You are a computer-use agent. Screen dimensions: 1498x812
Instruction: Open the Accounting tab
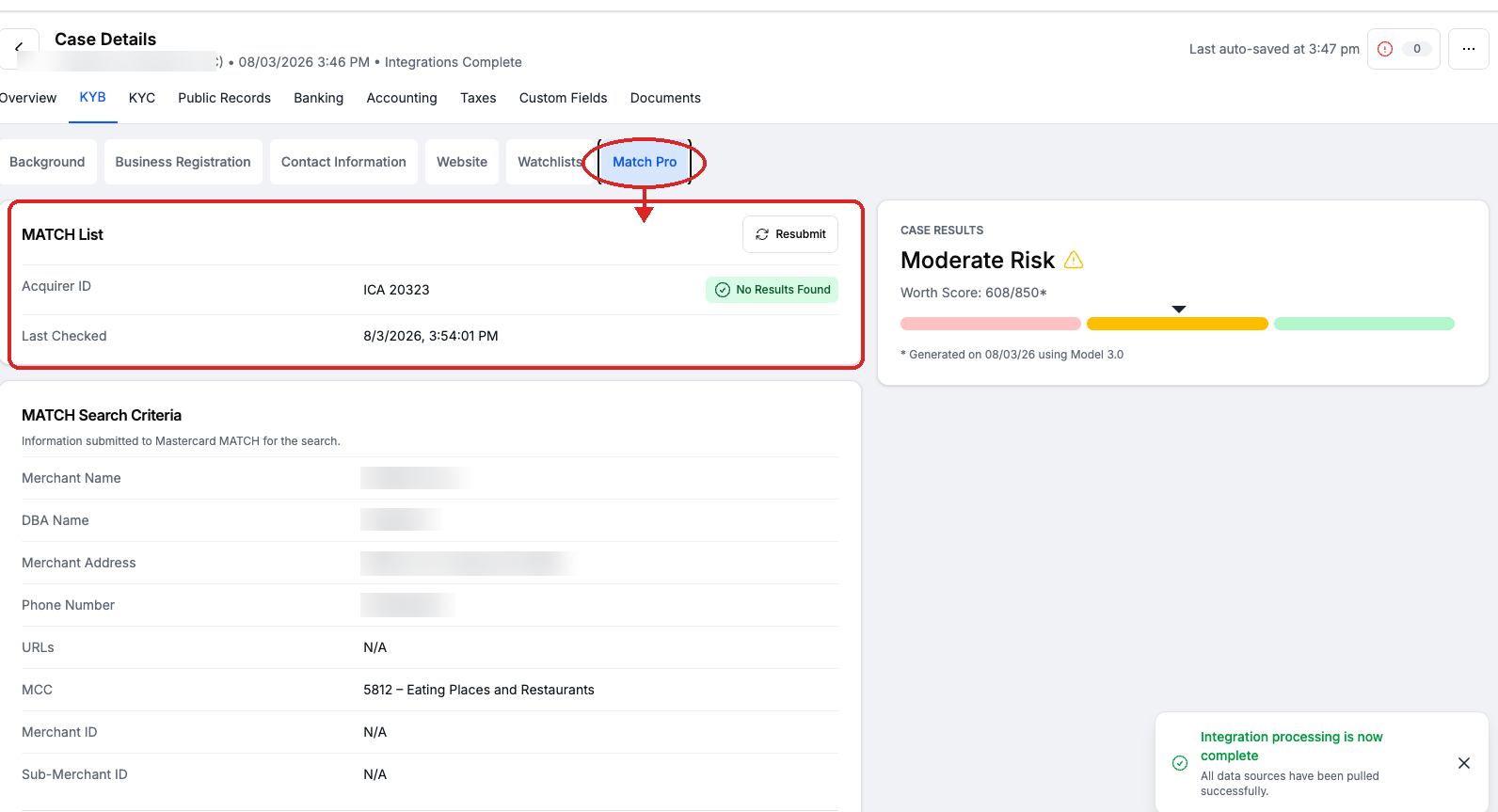click(x=402, y=98)
